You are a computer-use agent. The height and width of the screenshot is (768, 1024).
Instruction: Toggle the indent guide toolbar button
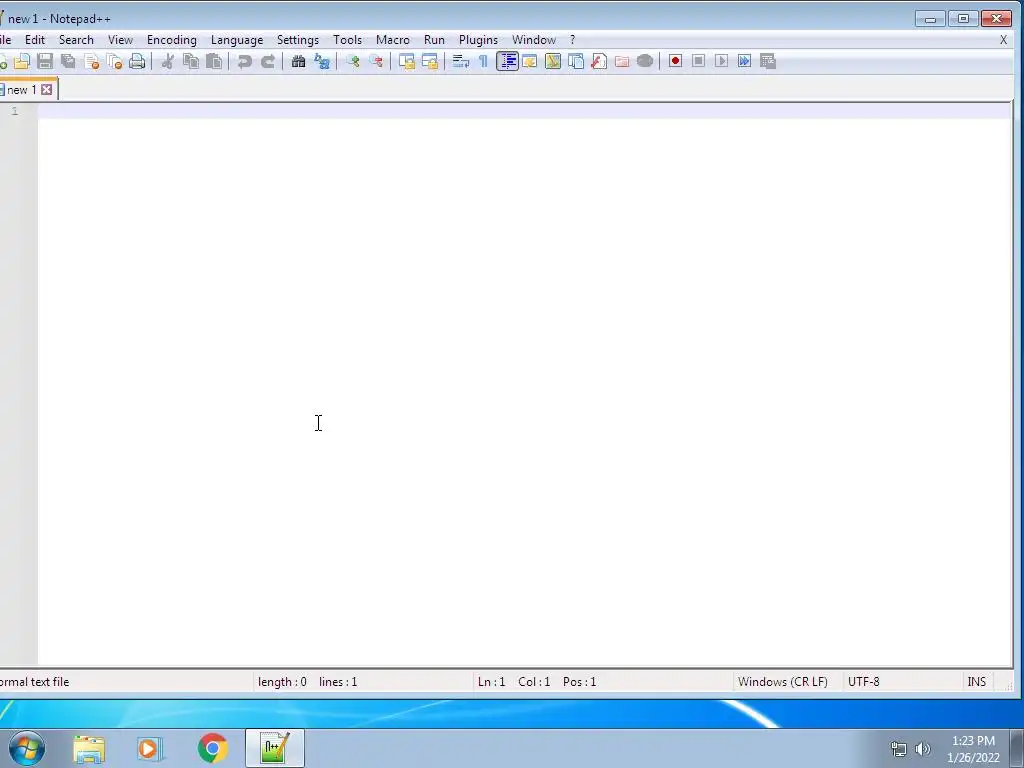pos(507,61)
